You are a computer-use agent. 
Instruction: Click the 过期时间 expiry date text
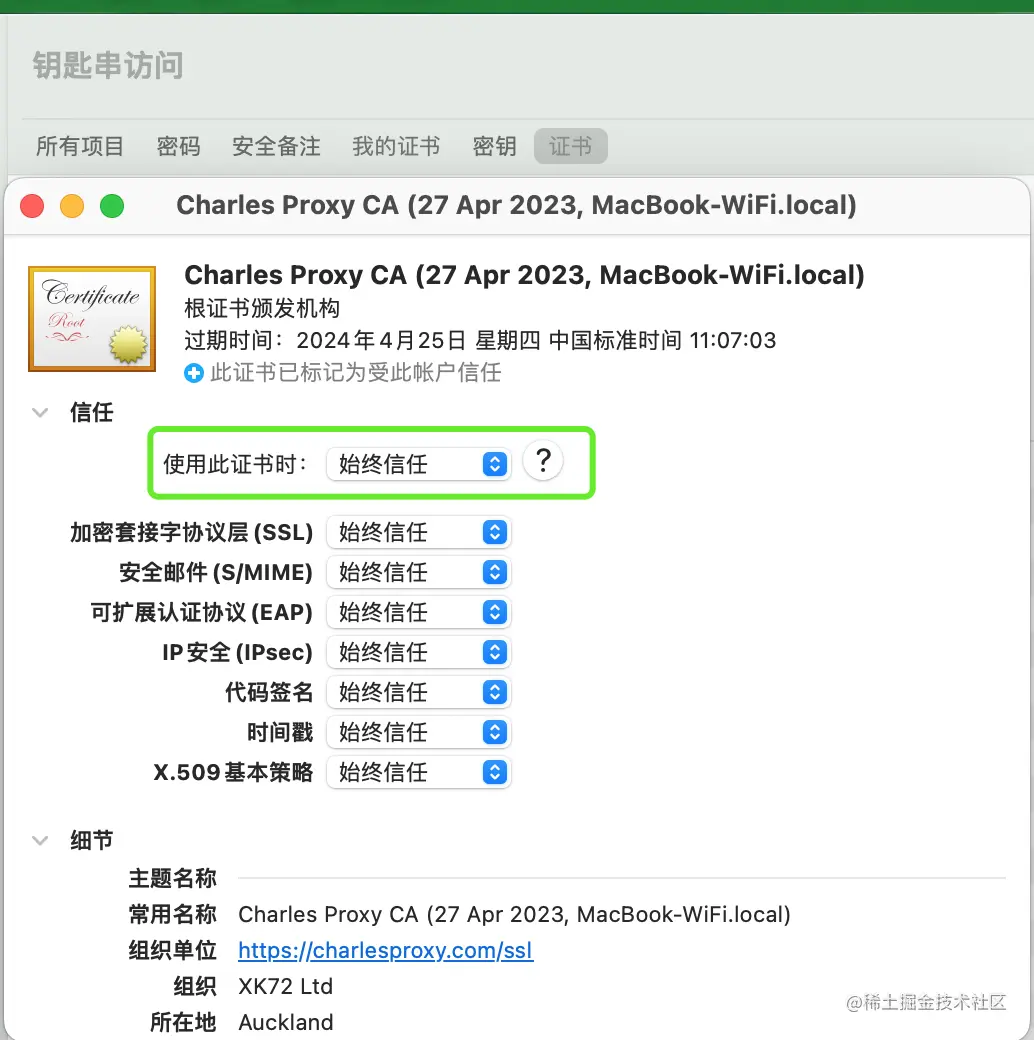click(480, 340)
